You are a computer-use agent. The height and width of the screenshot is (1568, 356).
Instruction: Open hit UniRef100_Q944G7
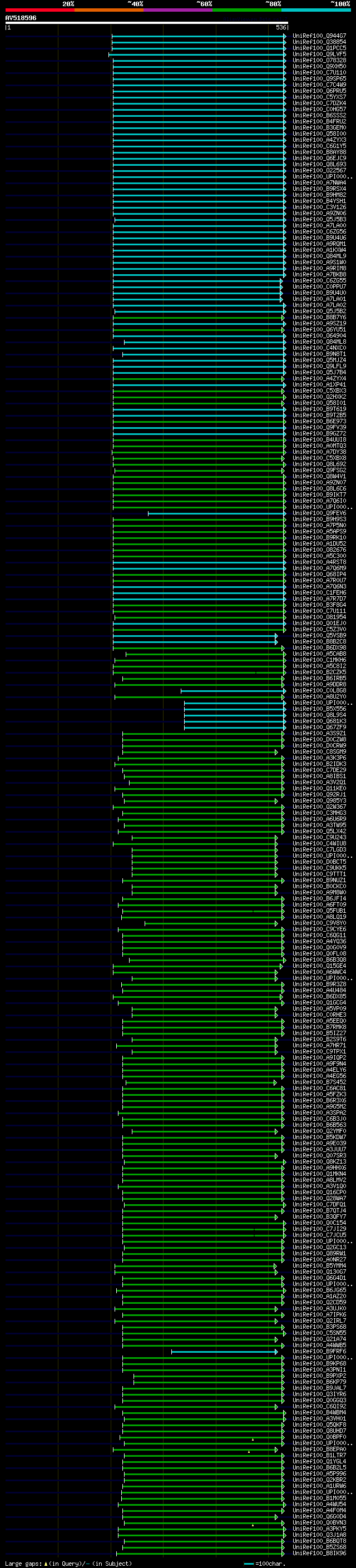click(x=319, y=36)
